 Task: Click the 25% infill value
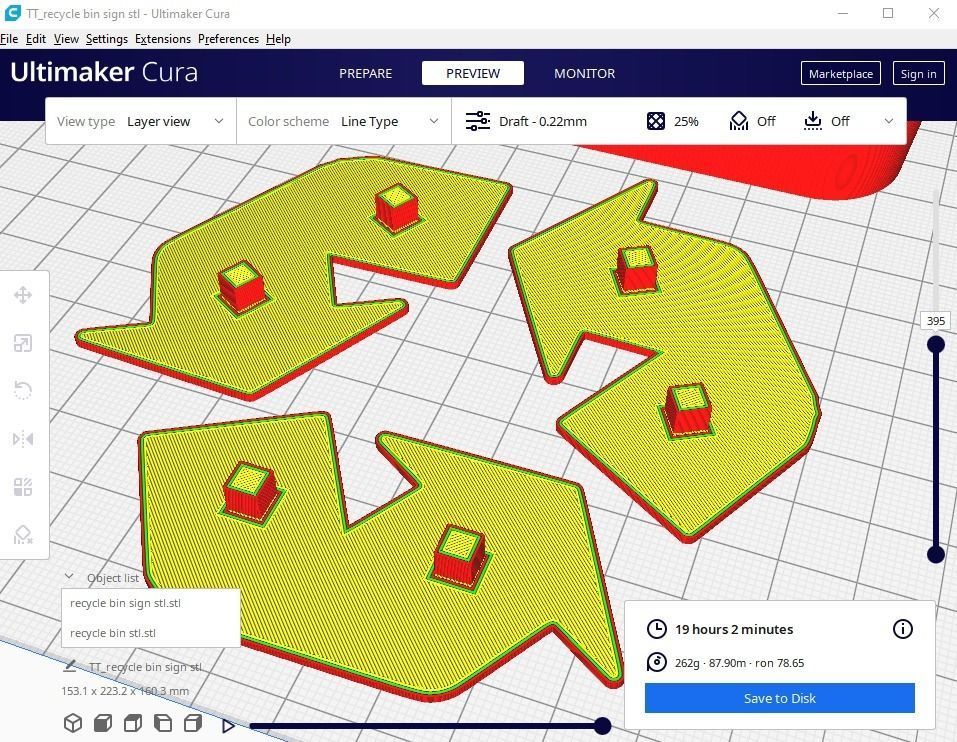[x=686, y=121]
